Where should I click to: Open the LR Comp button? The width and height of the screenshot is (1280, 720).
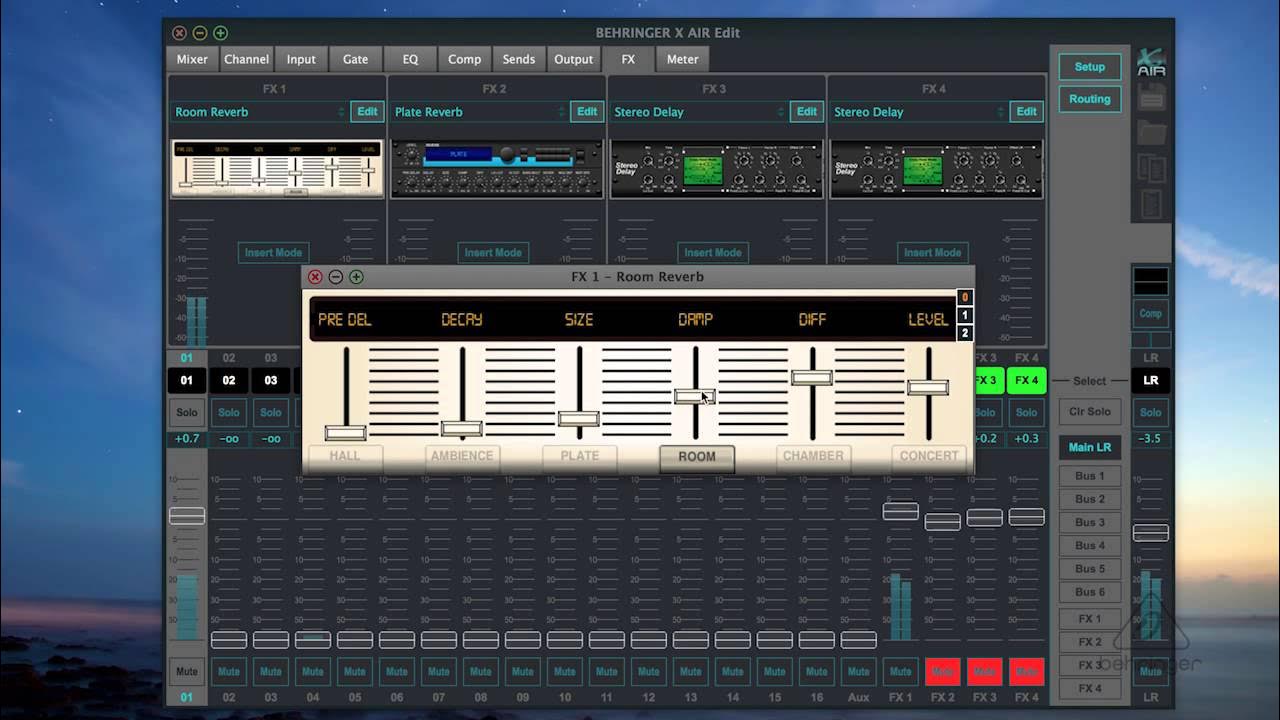coord(1150,313)
